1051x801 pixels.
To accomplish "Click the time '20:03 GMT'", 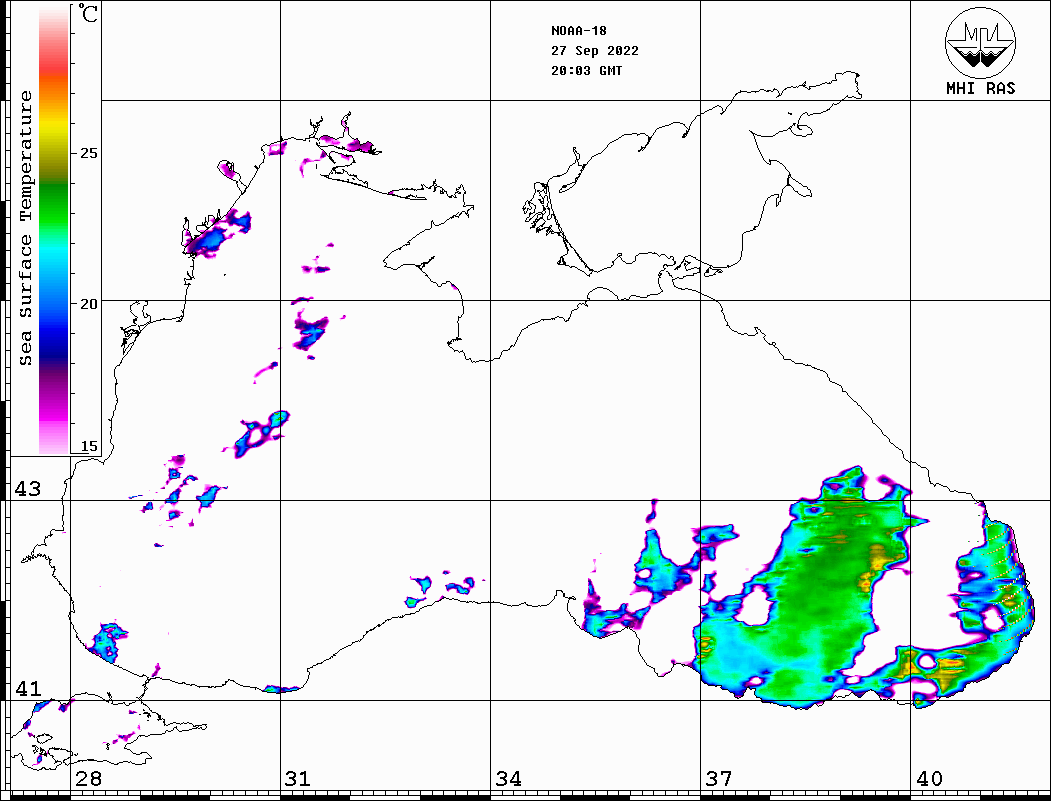I will click(586, 70).
